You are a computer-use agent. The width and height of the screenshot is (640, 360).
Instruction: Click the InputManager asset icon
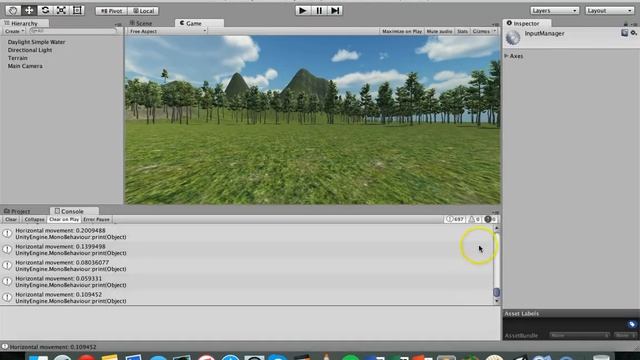pos(513,38)
